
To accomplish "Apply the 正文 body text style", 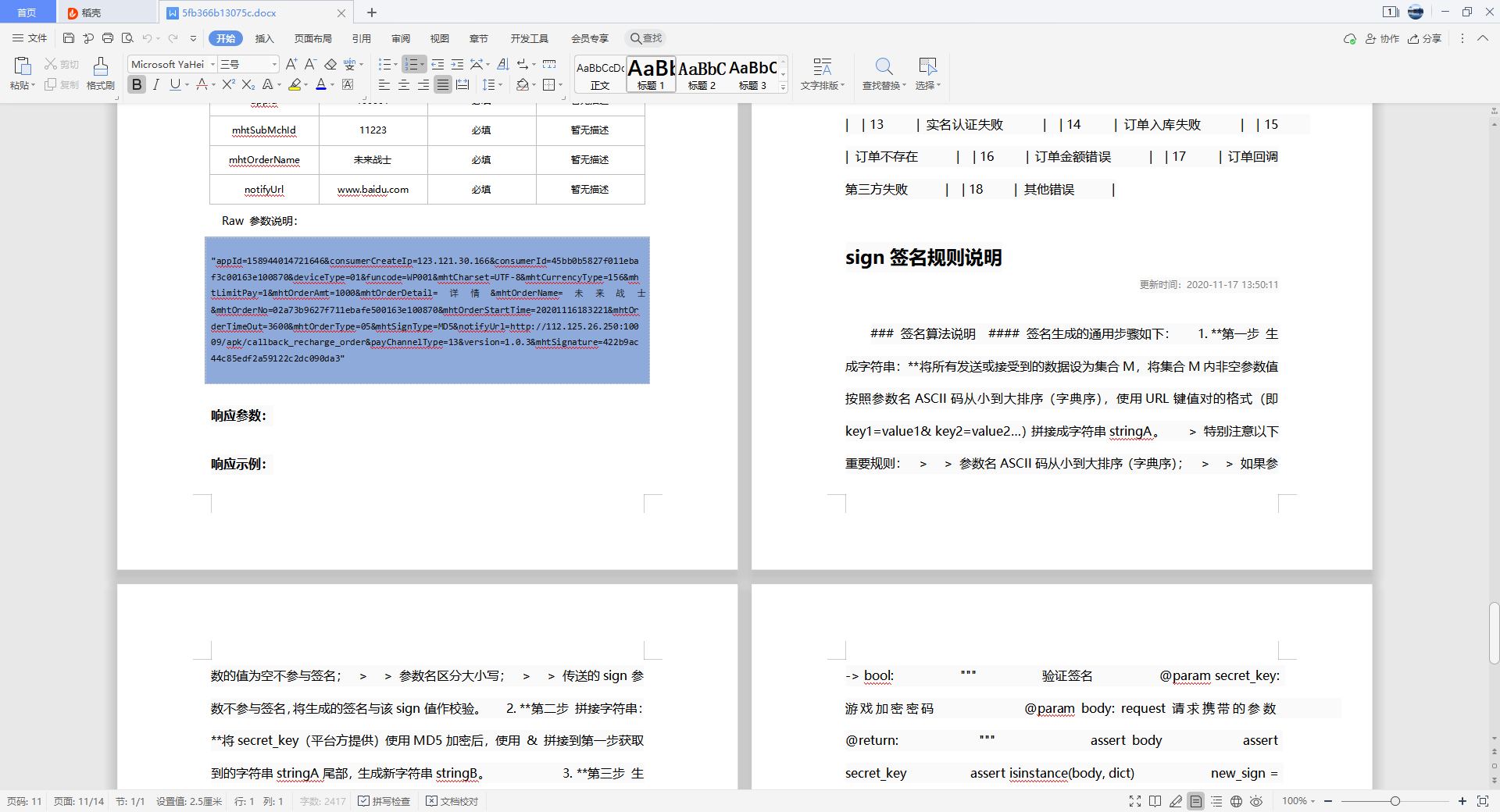I will coord(600,74).
